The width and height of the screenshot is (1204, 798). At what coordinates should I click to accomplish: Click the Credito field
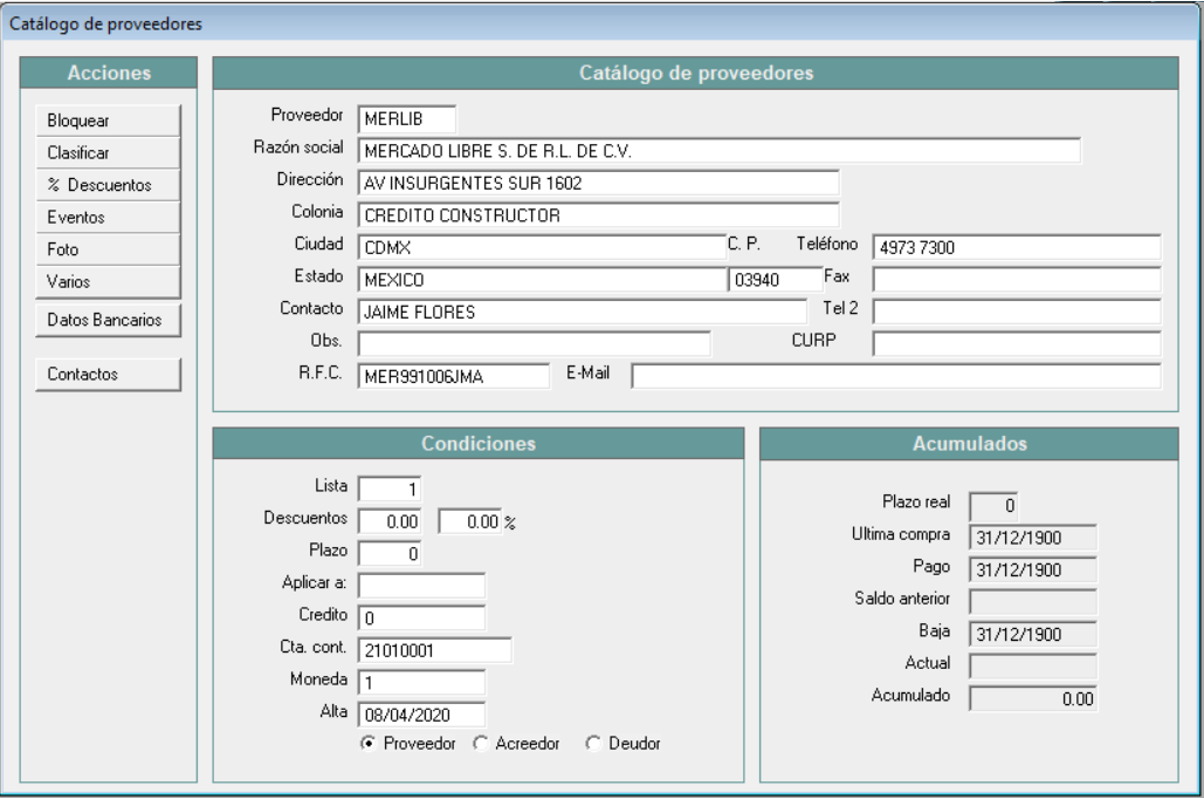pyautogui.click(x=421, y=618)
